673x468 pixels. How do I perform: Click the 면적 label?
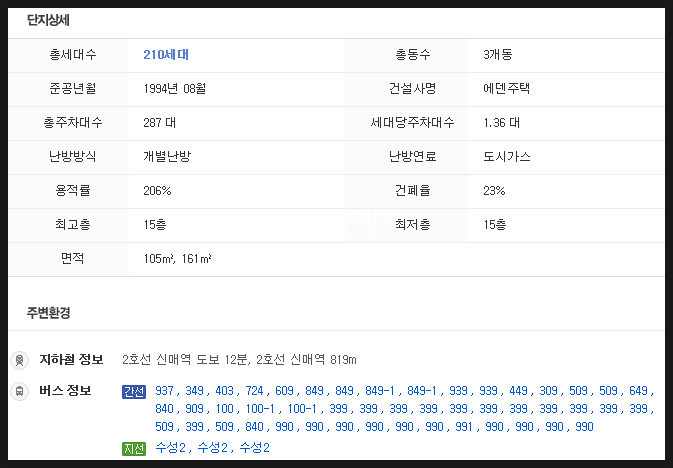point(73,258)
